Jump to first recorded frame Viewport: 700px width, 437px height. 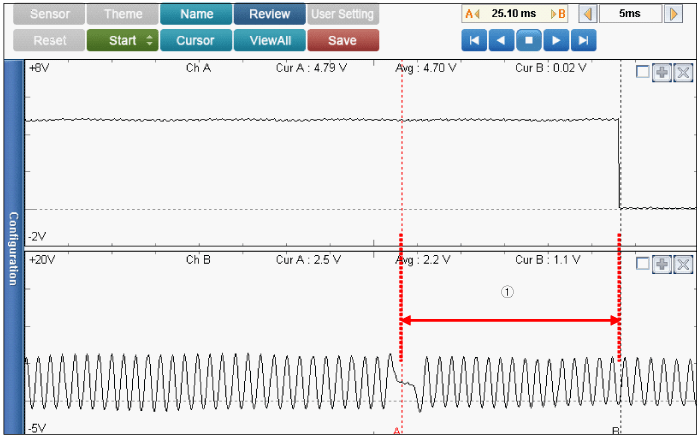click(x=474, y=41)
